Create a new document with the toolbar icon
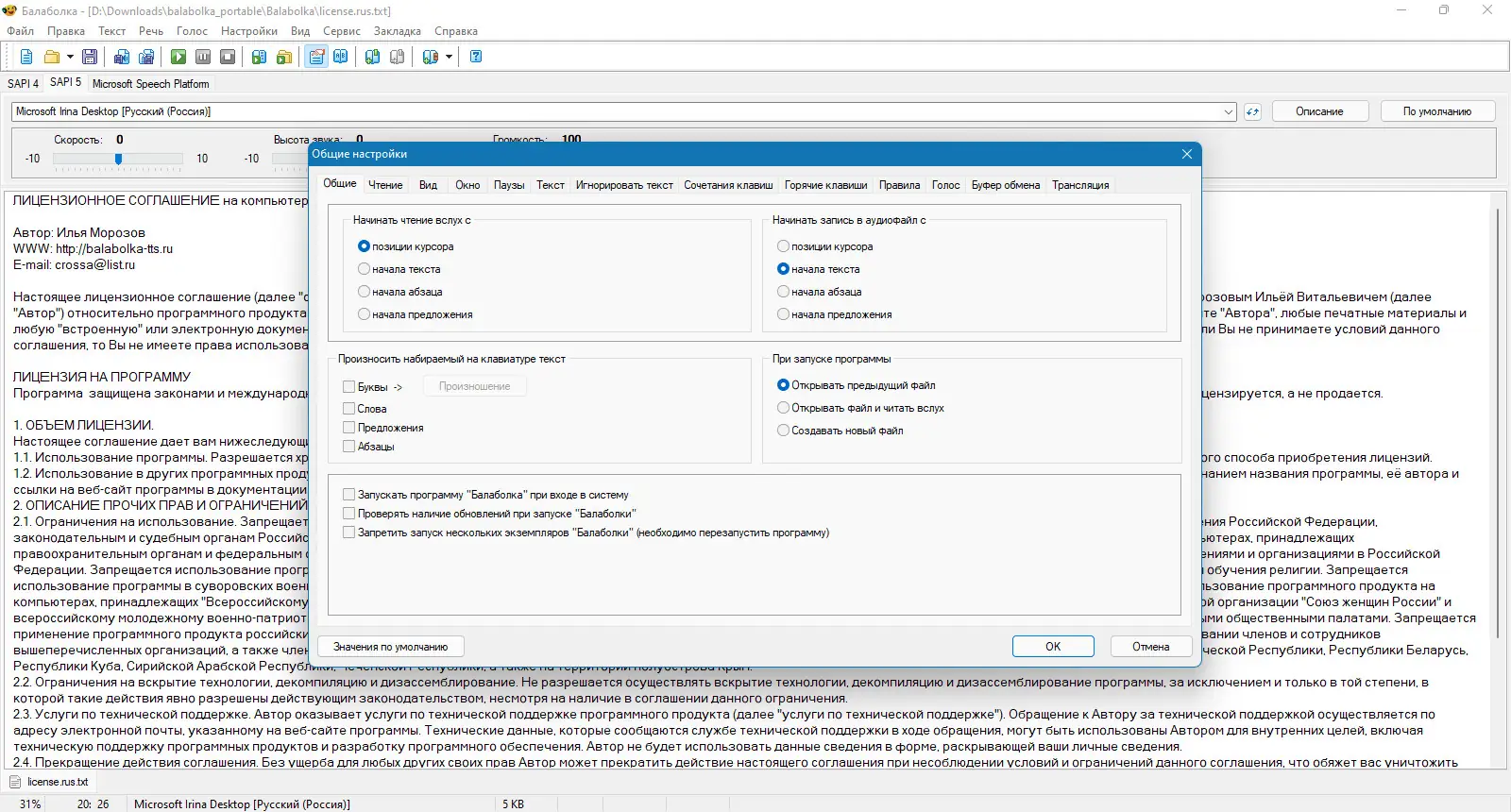1511x812 pixels. tap(26, 57)
